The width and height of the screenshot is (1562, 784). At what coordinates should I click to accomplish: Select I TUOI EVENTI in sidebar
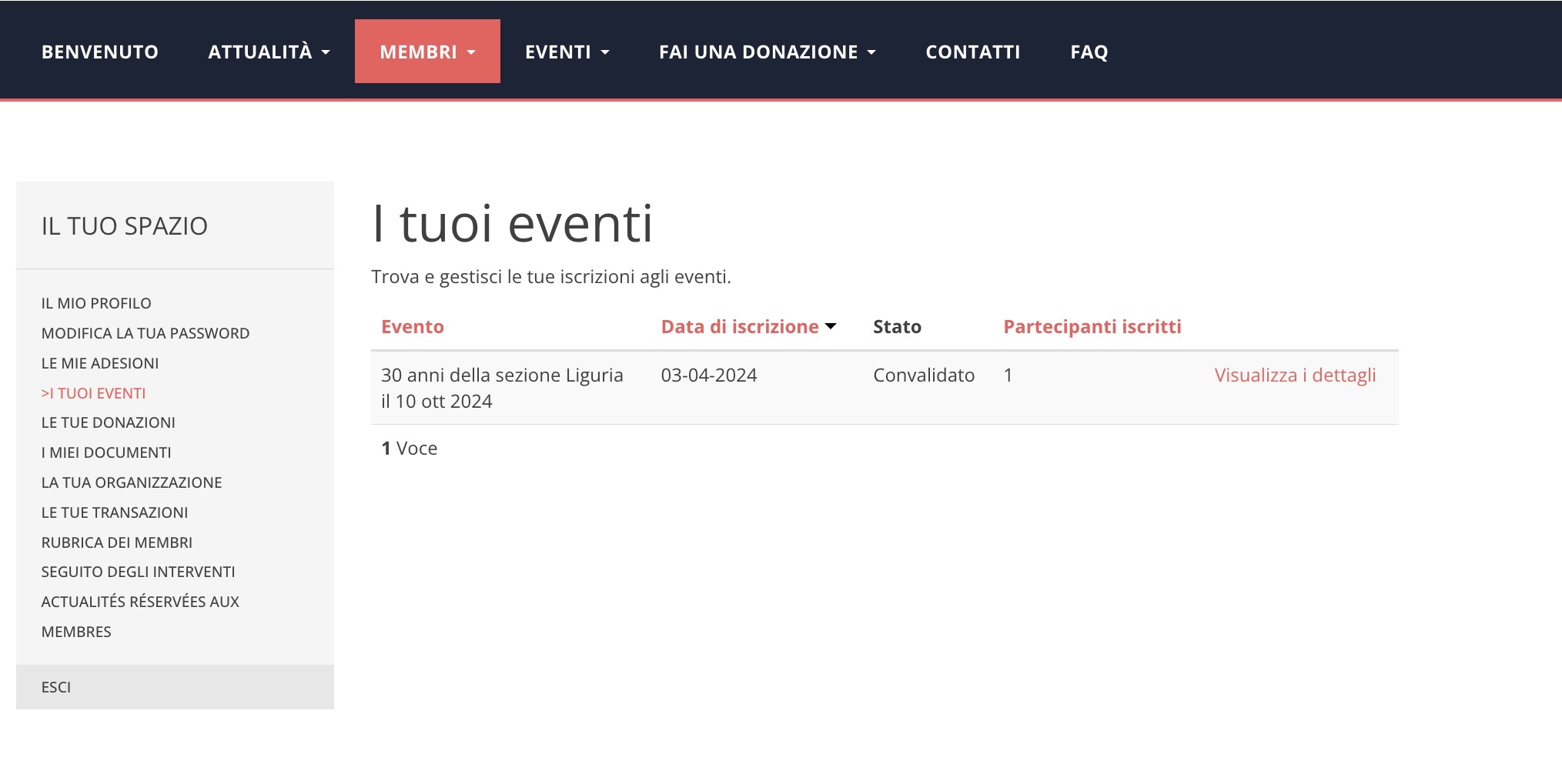[x=94, y=392]
